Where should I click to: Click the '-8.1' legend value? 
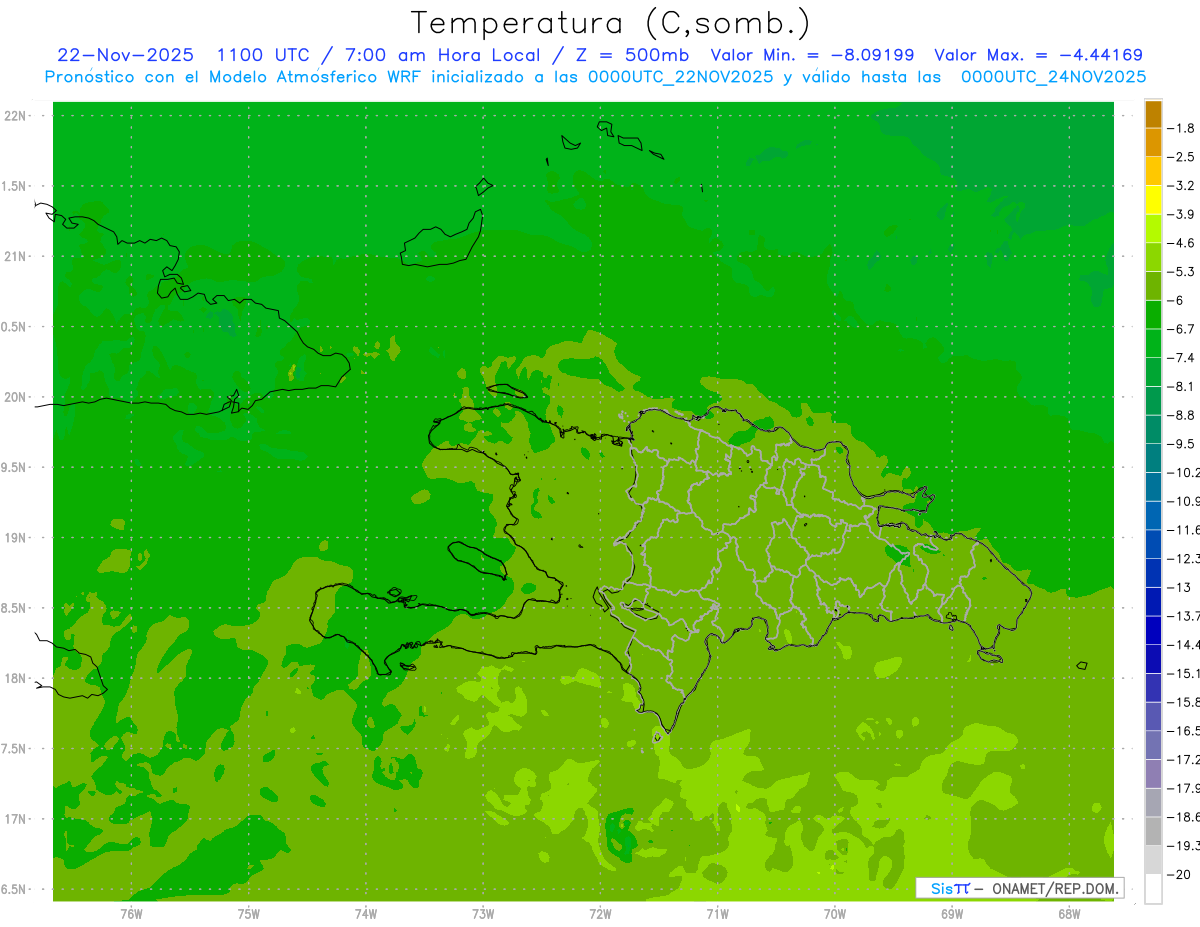point(1182,386)
